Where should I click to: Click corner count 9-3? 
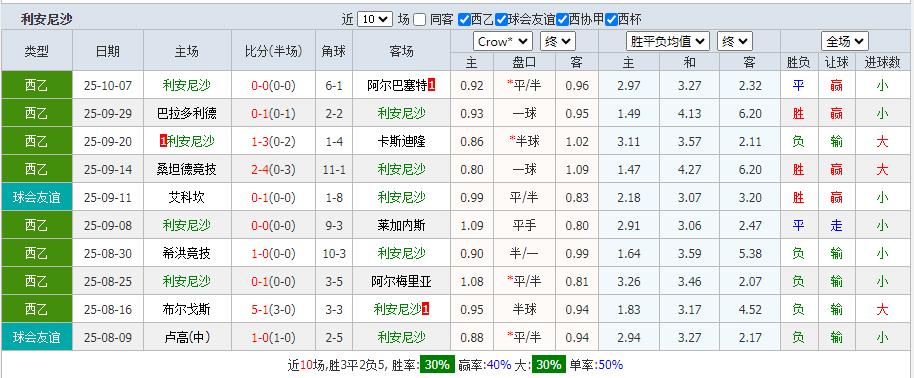tap(334, 225)
